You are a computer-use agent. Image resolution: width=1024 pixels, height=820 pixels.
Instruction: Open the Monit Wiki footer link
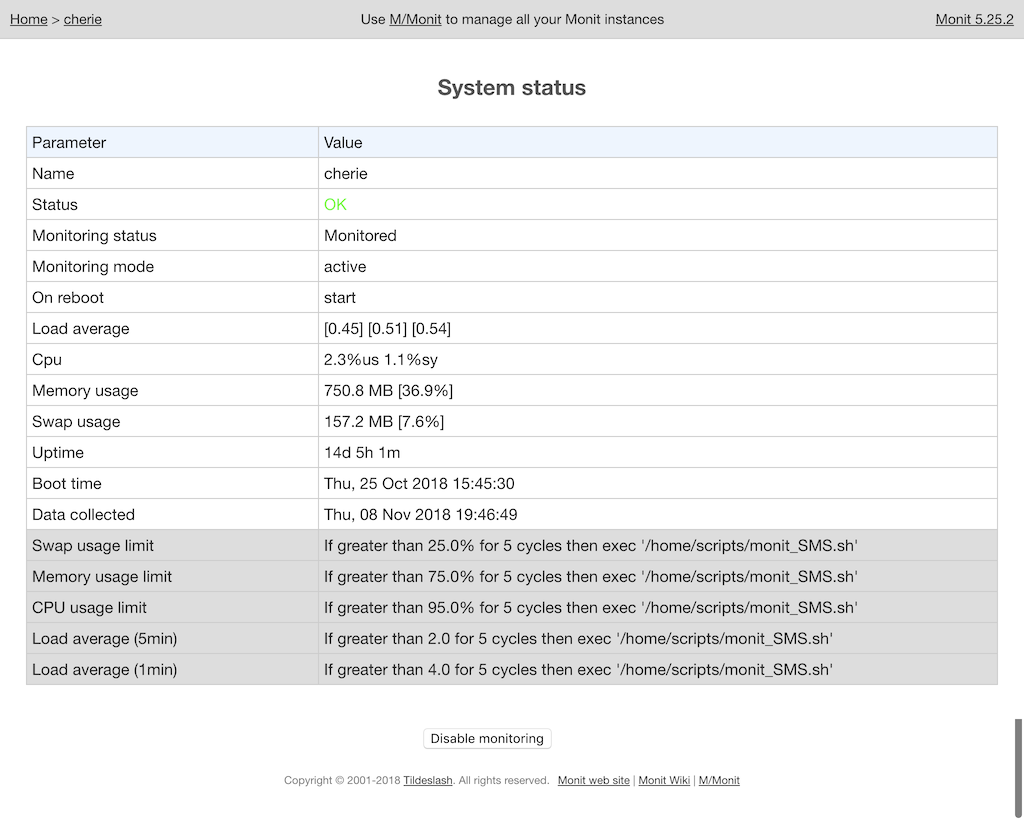(664, 780)
